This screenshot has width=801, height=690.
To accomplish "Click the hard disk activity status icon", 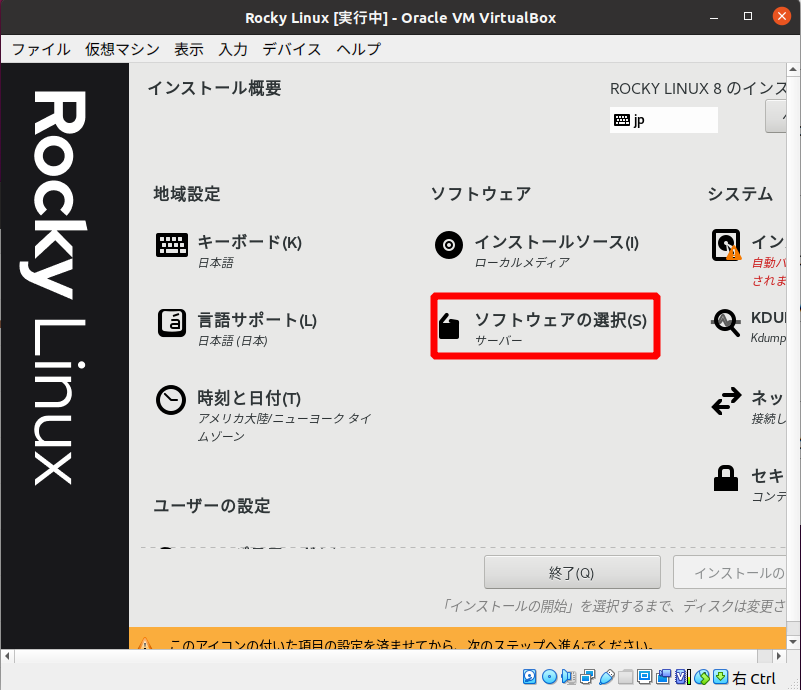I will (530, 677).
